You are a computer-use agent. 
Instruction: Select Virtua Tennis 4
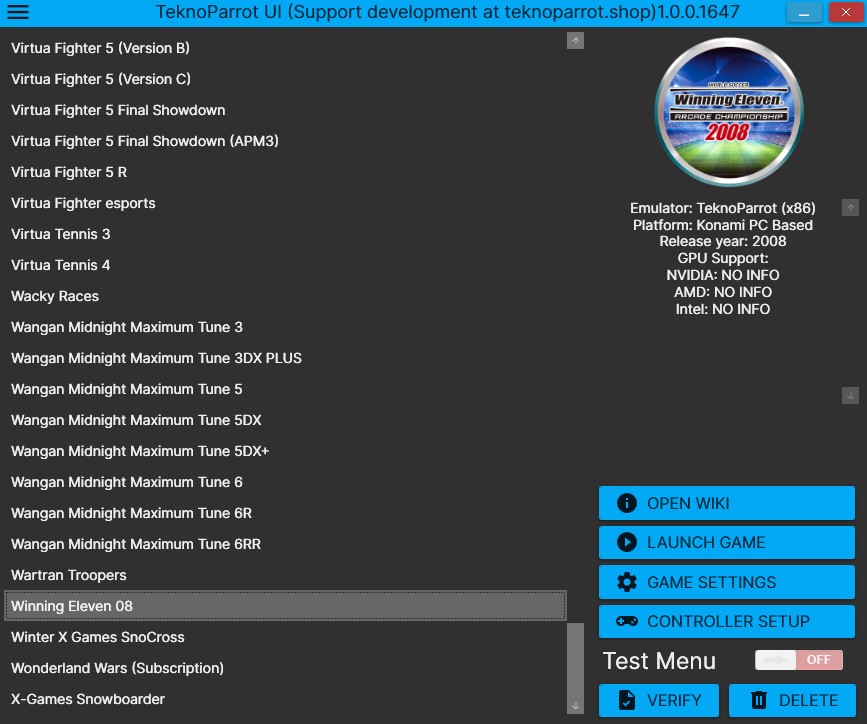[285, 265]
